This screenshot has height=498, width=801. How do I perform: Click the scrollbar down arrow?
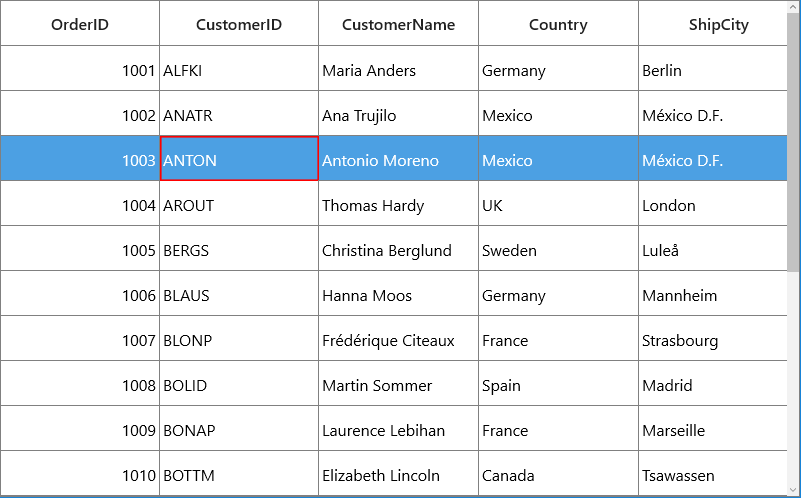(794, 489)
